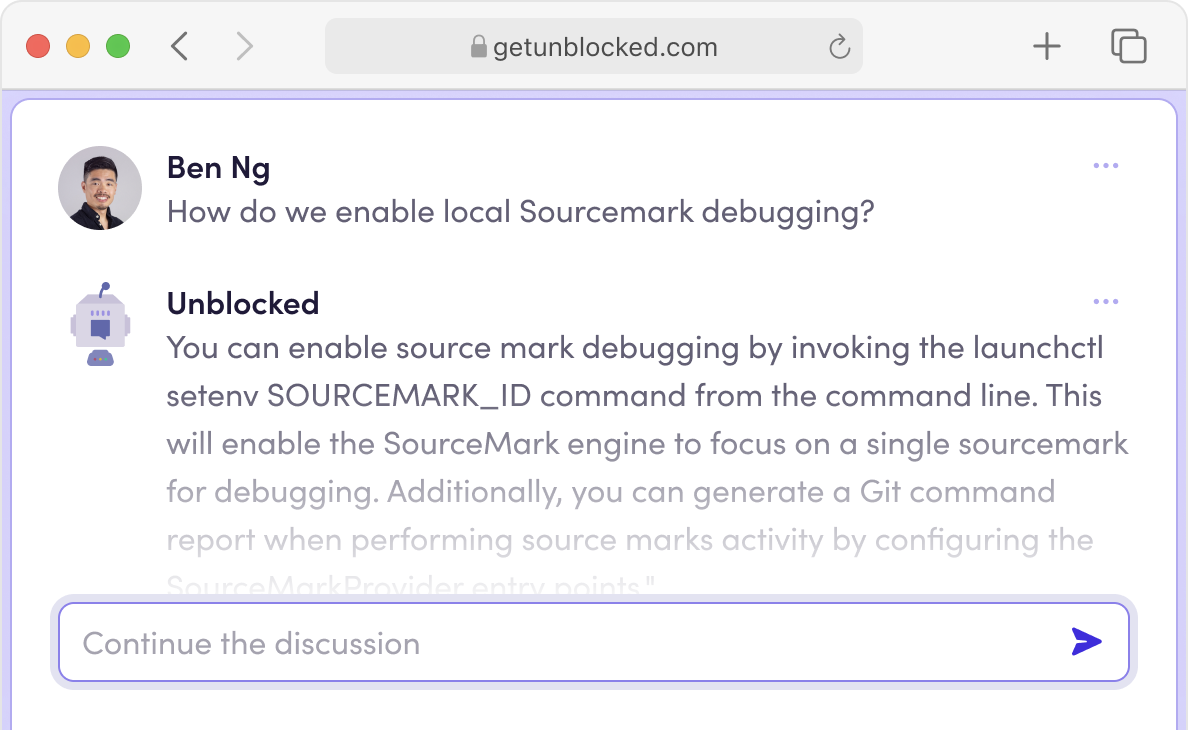Click the padlock icon in address bar

478,47
